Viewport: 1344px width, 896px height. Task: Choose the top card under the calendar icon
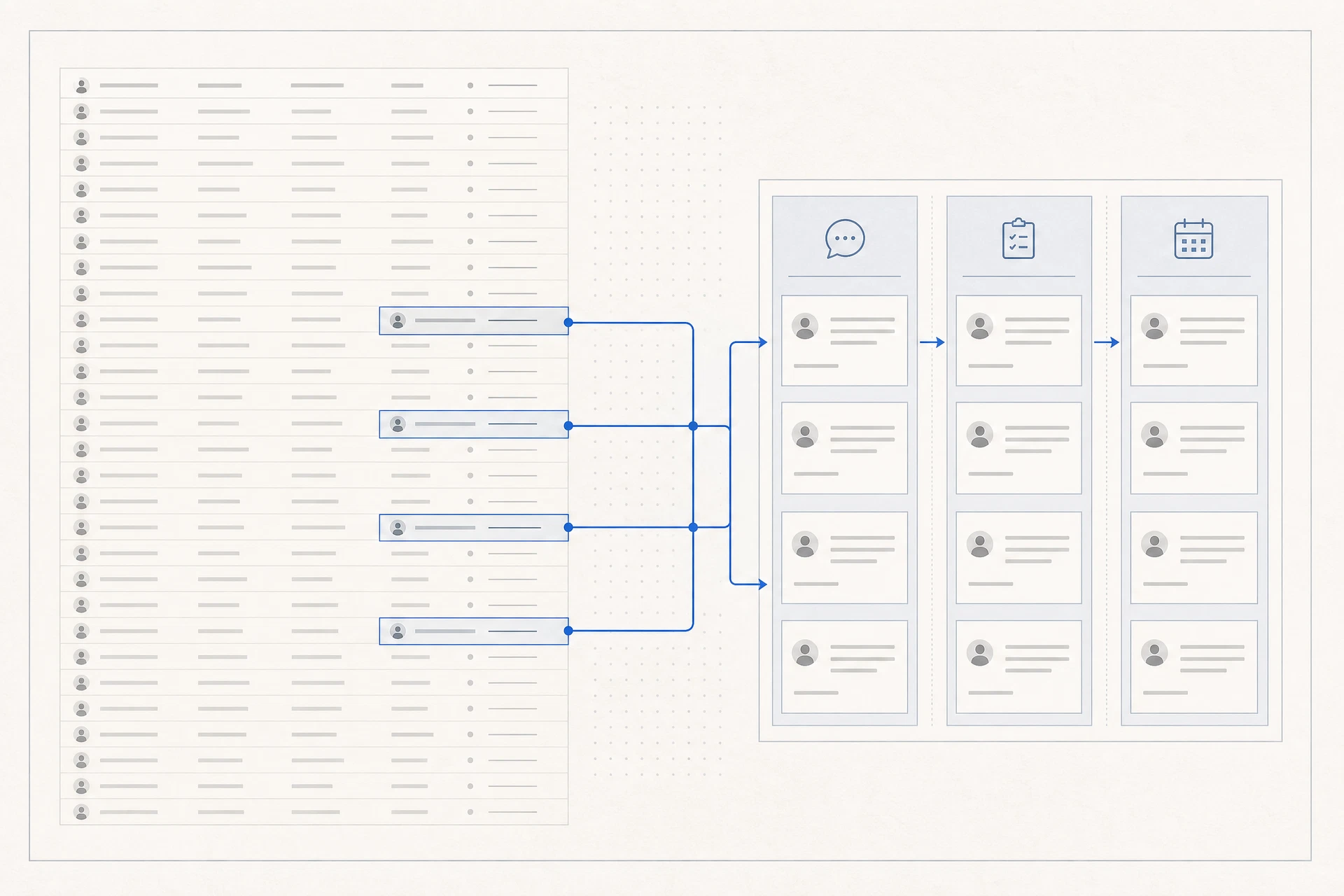[1193, 340]
